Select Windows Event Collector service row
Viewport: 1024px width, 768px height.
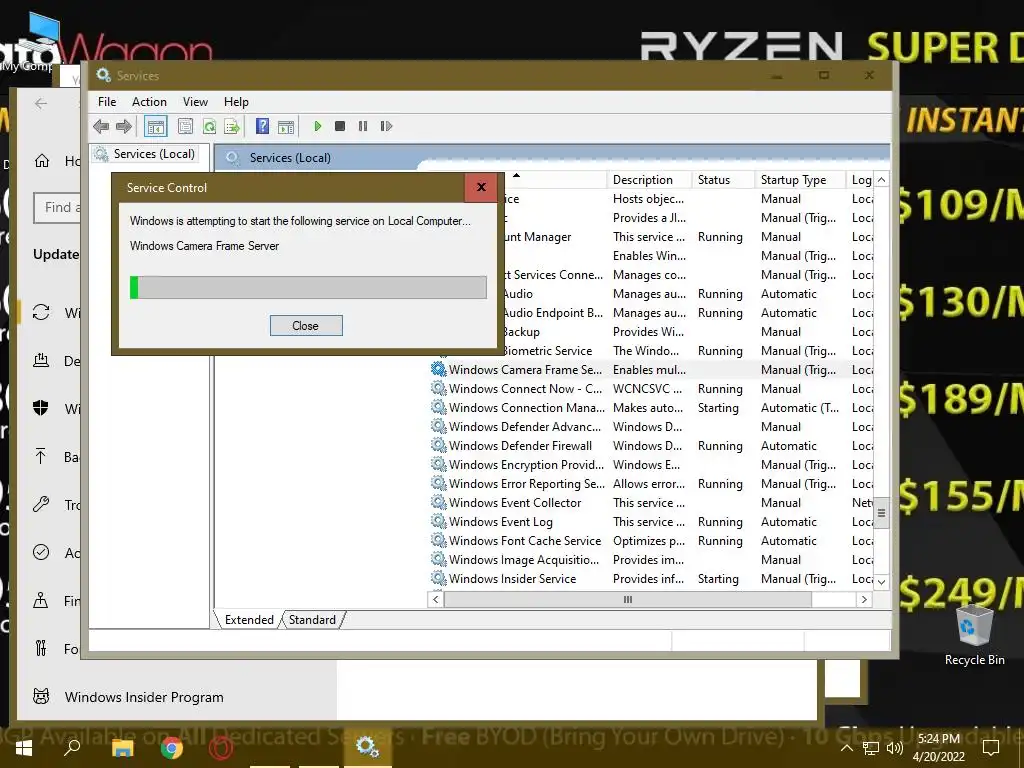(652, 502)
